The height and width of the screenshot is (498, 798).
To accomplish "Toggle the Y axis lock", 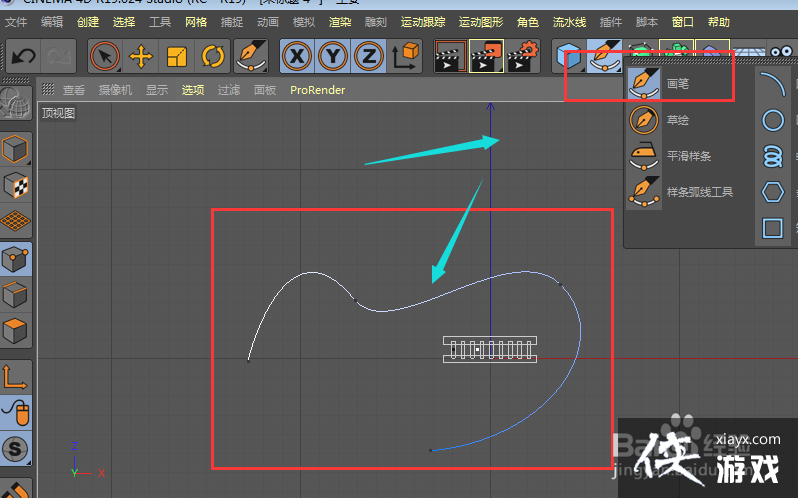I will pyautogui.click(x=333, y=56).
